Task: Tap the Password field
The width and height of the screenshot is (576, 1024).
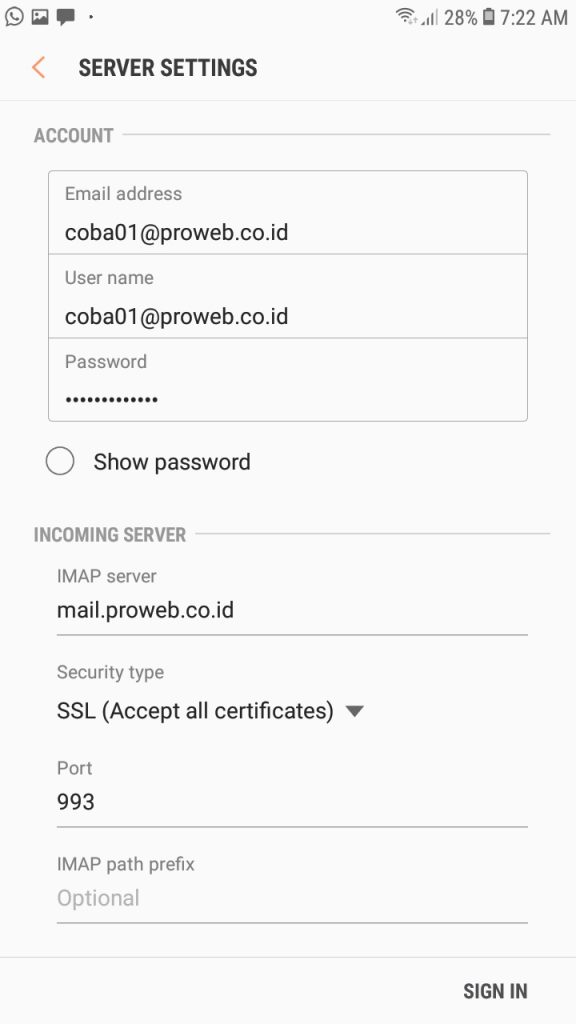Action: point(288,380)
